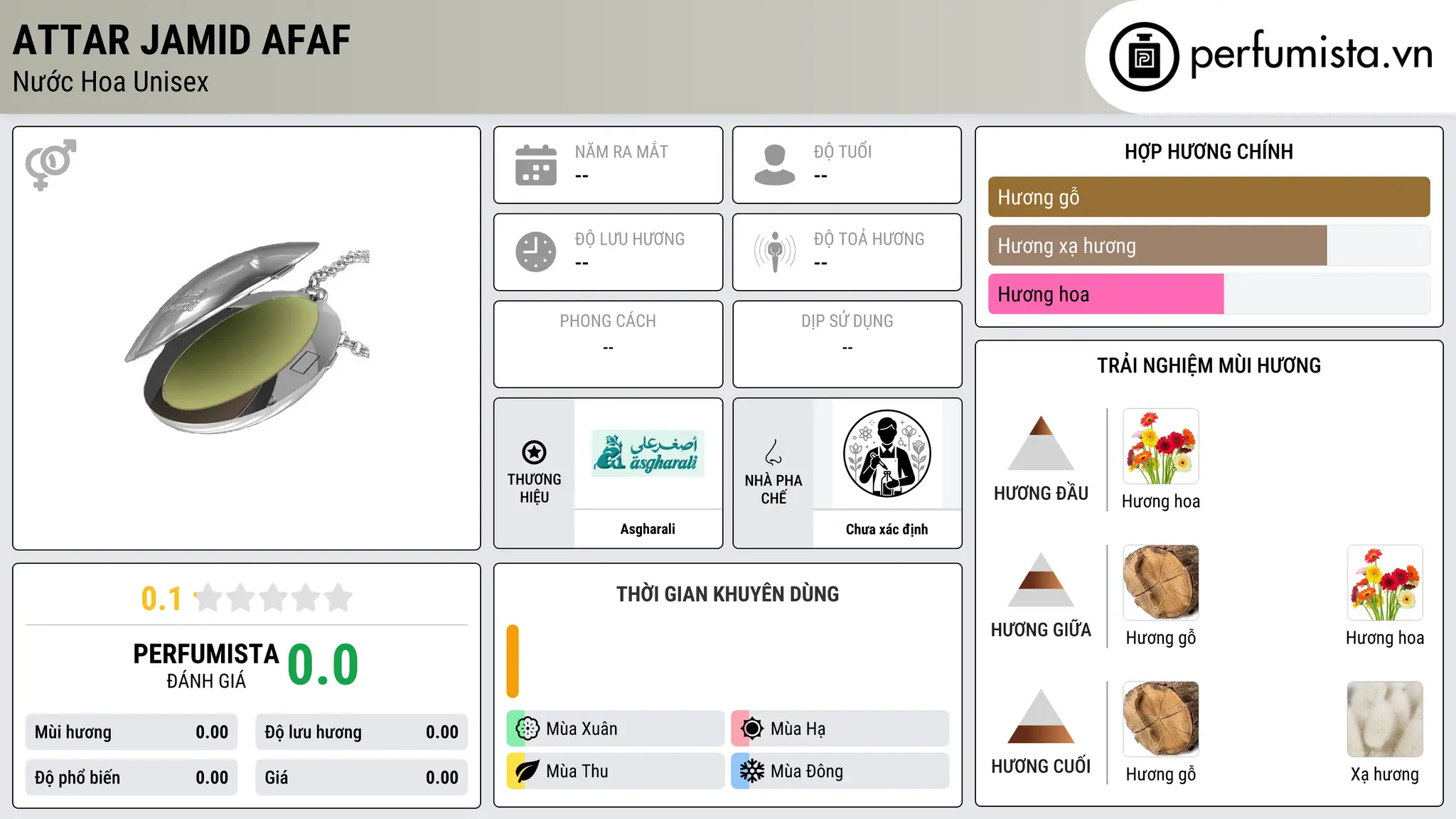Open the flower image in the Hương đầu row
This screenshot has width=1456, height=819.
(x=1161, y=446)
